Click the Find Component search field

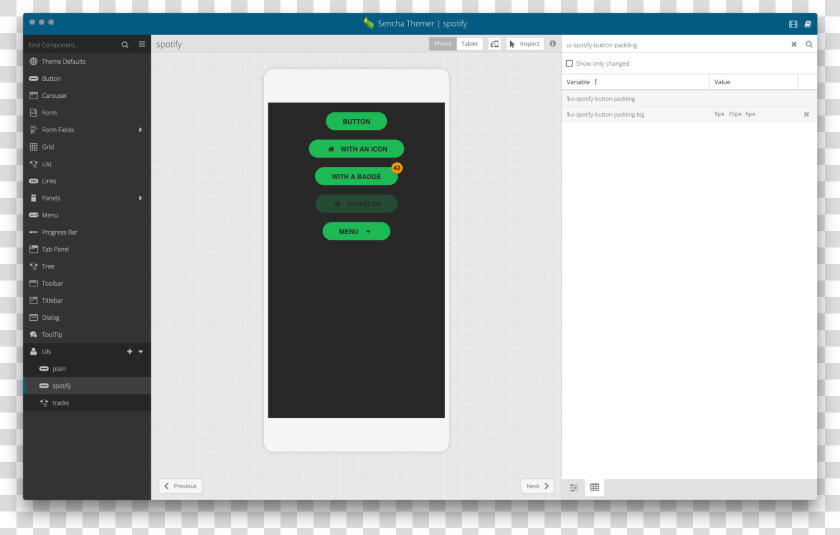point(72,45)
